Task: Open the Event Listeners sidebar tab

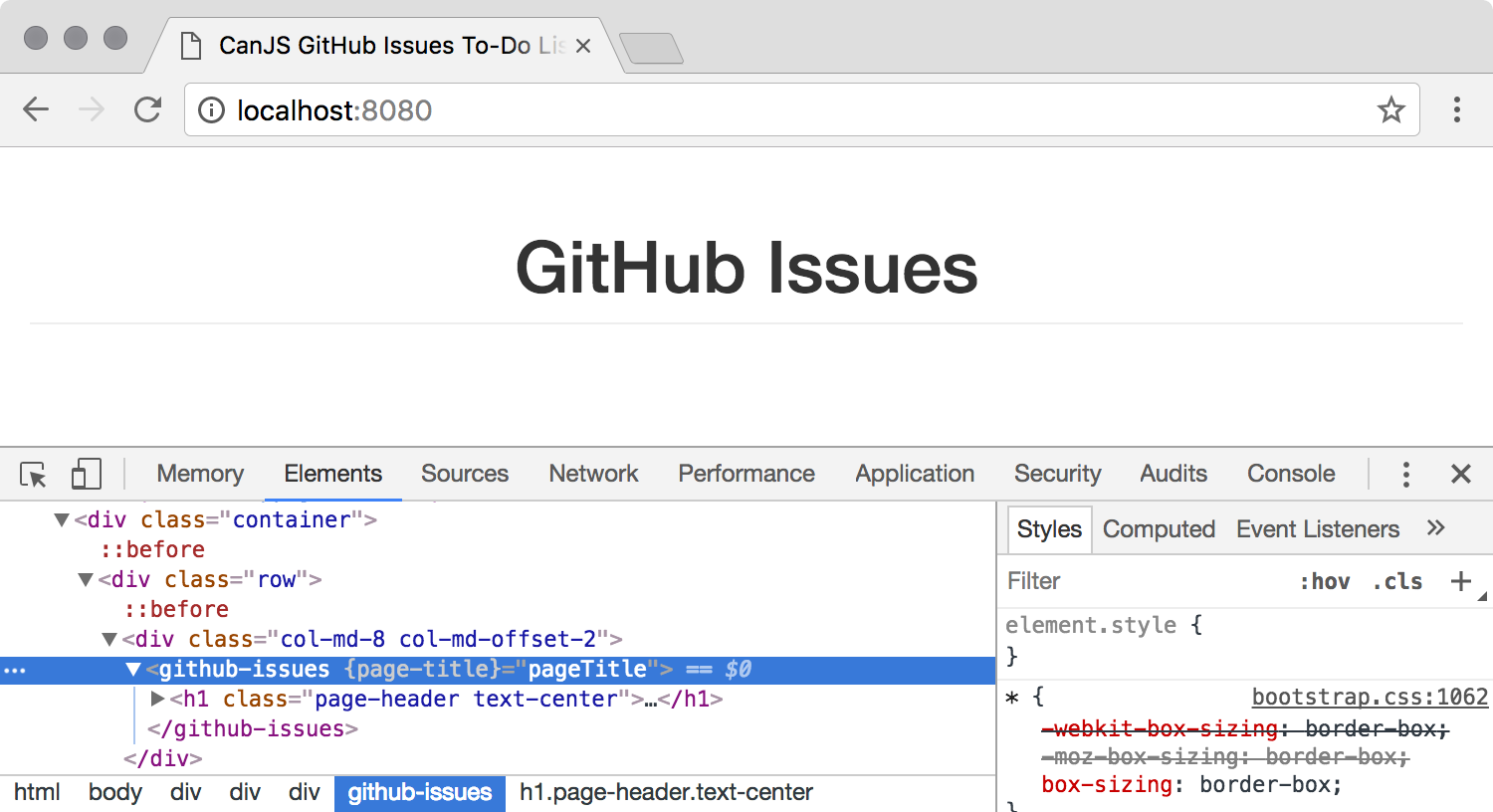Action: pos(1318,529)
